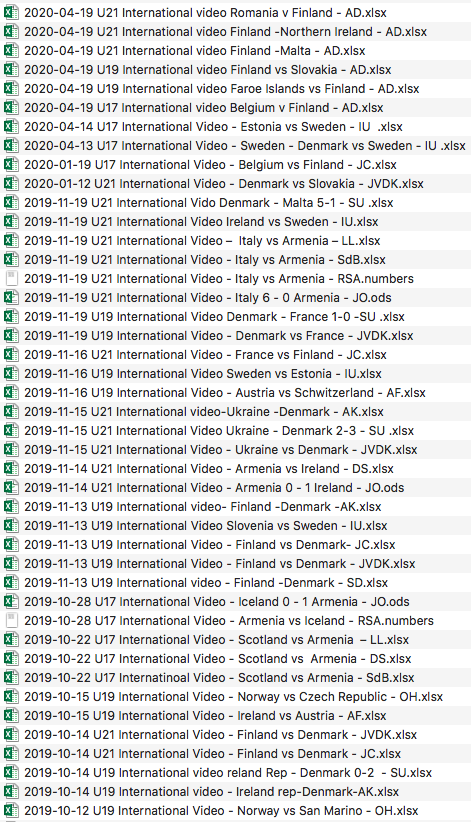471x822 pixels.
Task: Click Excel icon beside Italy 6 - 0 Armenia JO.ods
Action: 11,298
